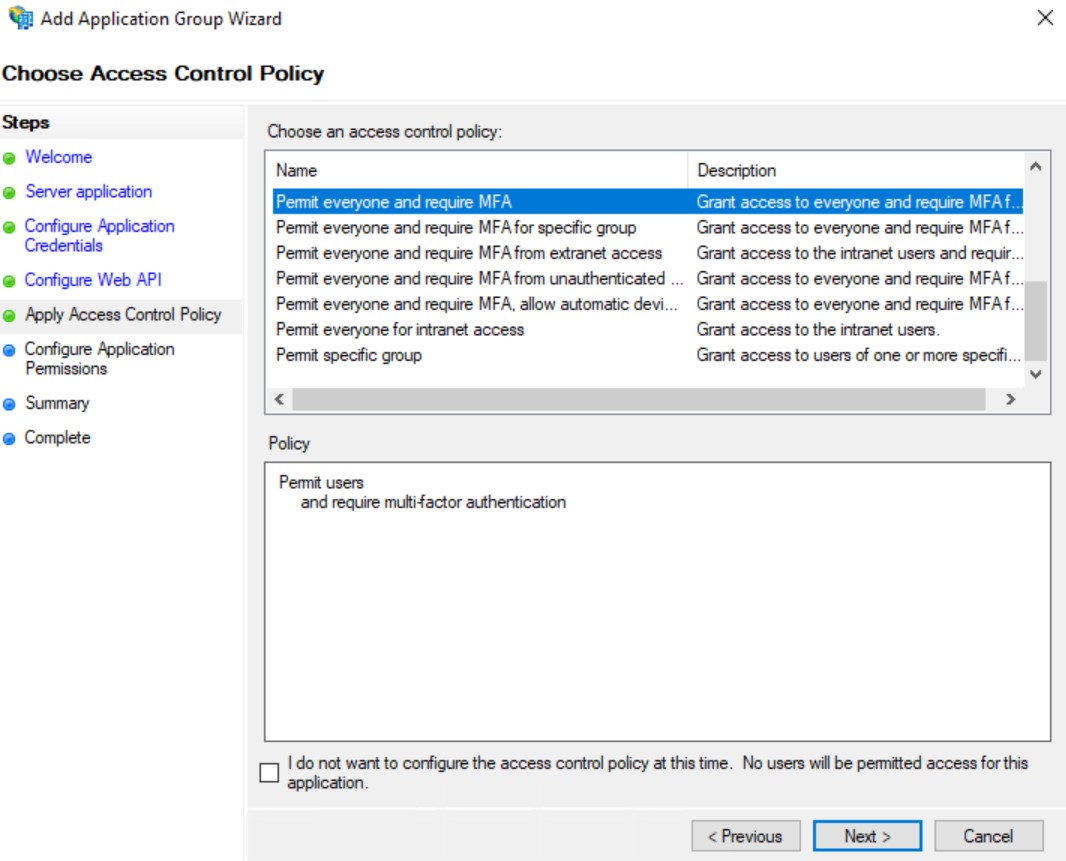The image size is (1066, 861).
Task: Click description 'Grant access to the intranet users.'
Action: click(x=818, y=330)
